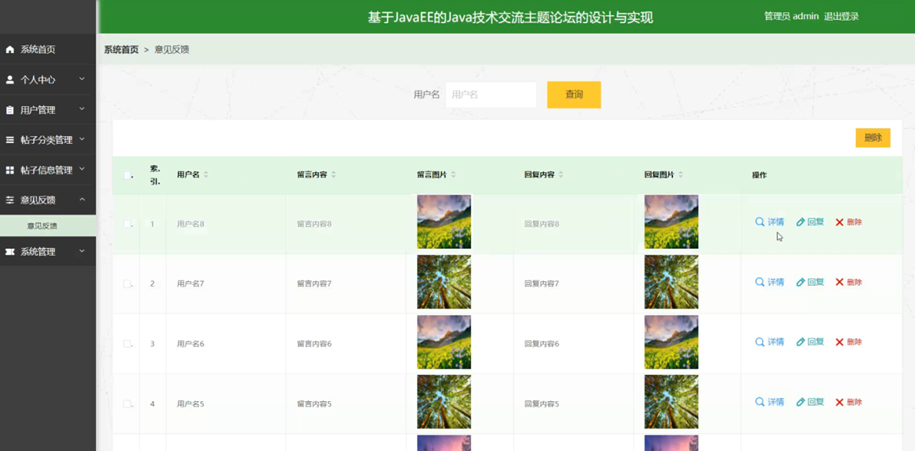Open 回复图片 thumbnail in row 用户名5
This screenshot has height=451, width=915.
(671, 402)
